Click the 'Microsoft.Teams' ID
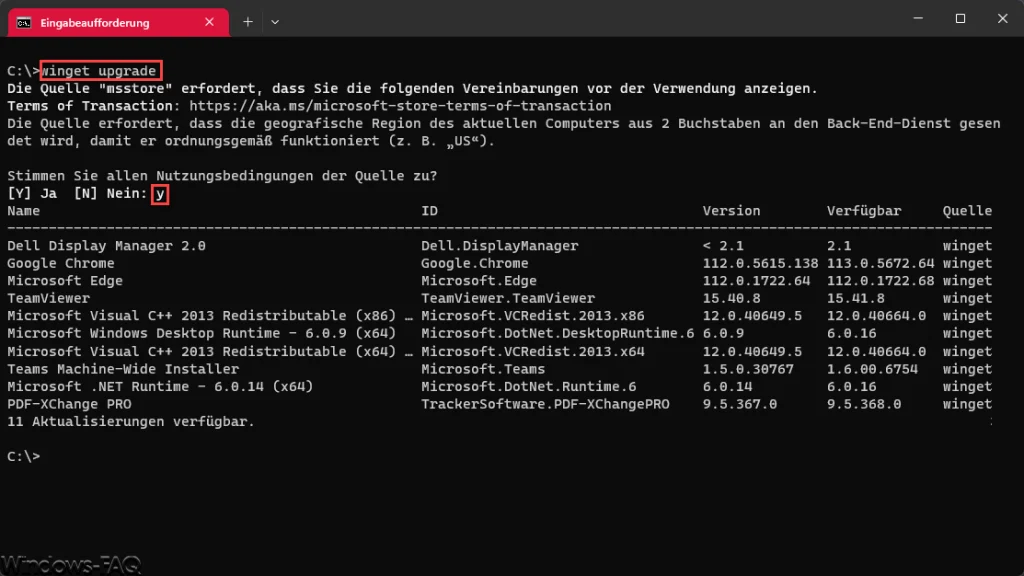 pos(483,369)
